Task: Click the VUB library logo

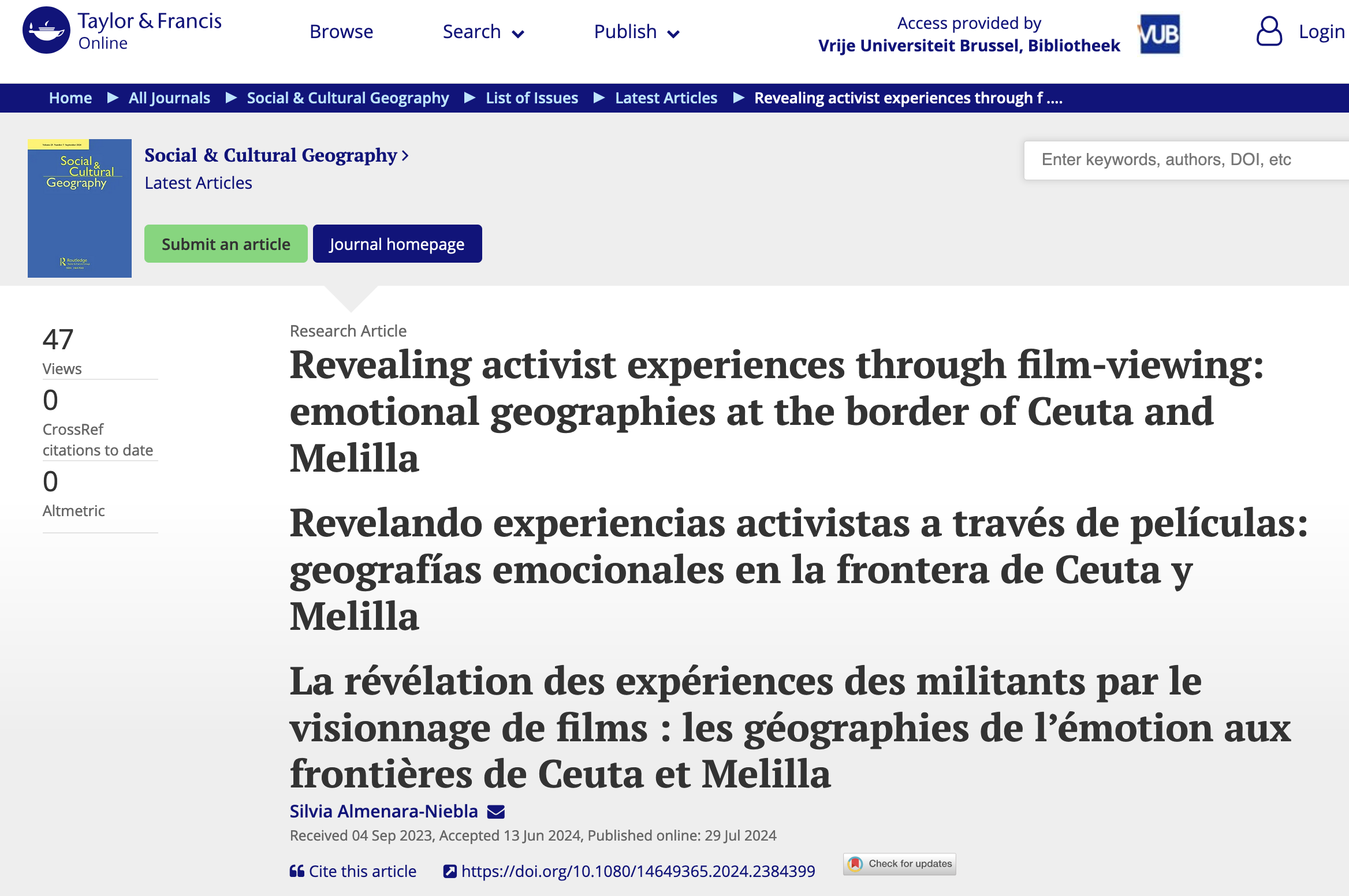Action: (1159, 35)
